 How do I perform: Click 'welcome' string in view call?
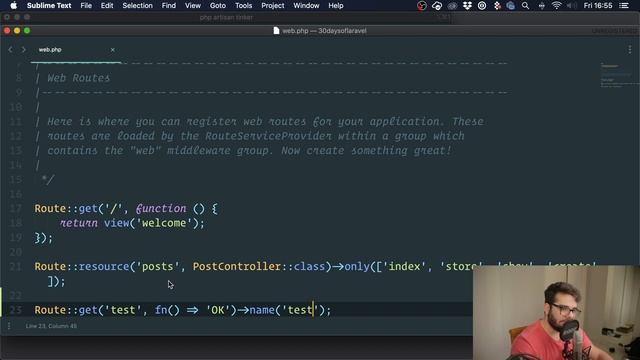[164, 223]
